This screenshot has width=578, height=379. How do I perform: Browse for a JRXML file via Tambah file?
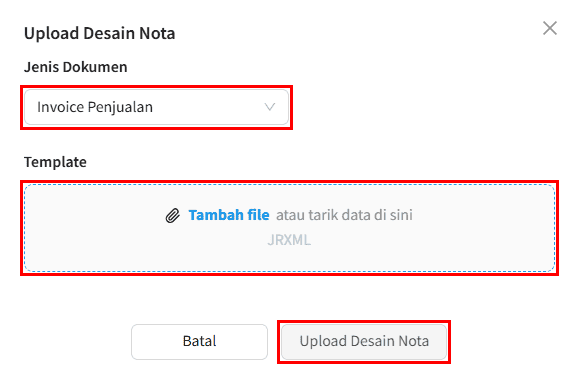(229, 215)
